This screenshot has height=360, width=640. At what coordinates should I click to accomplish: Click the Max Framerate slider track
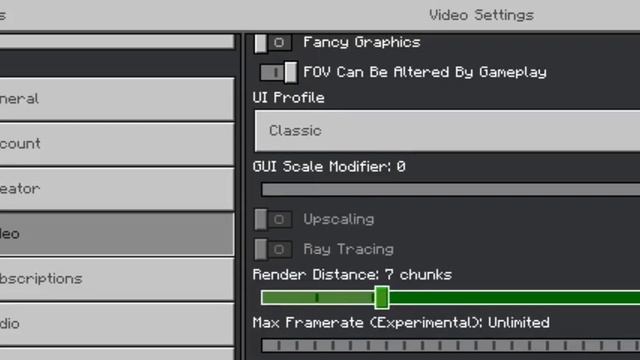[x=451, y=346]
